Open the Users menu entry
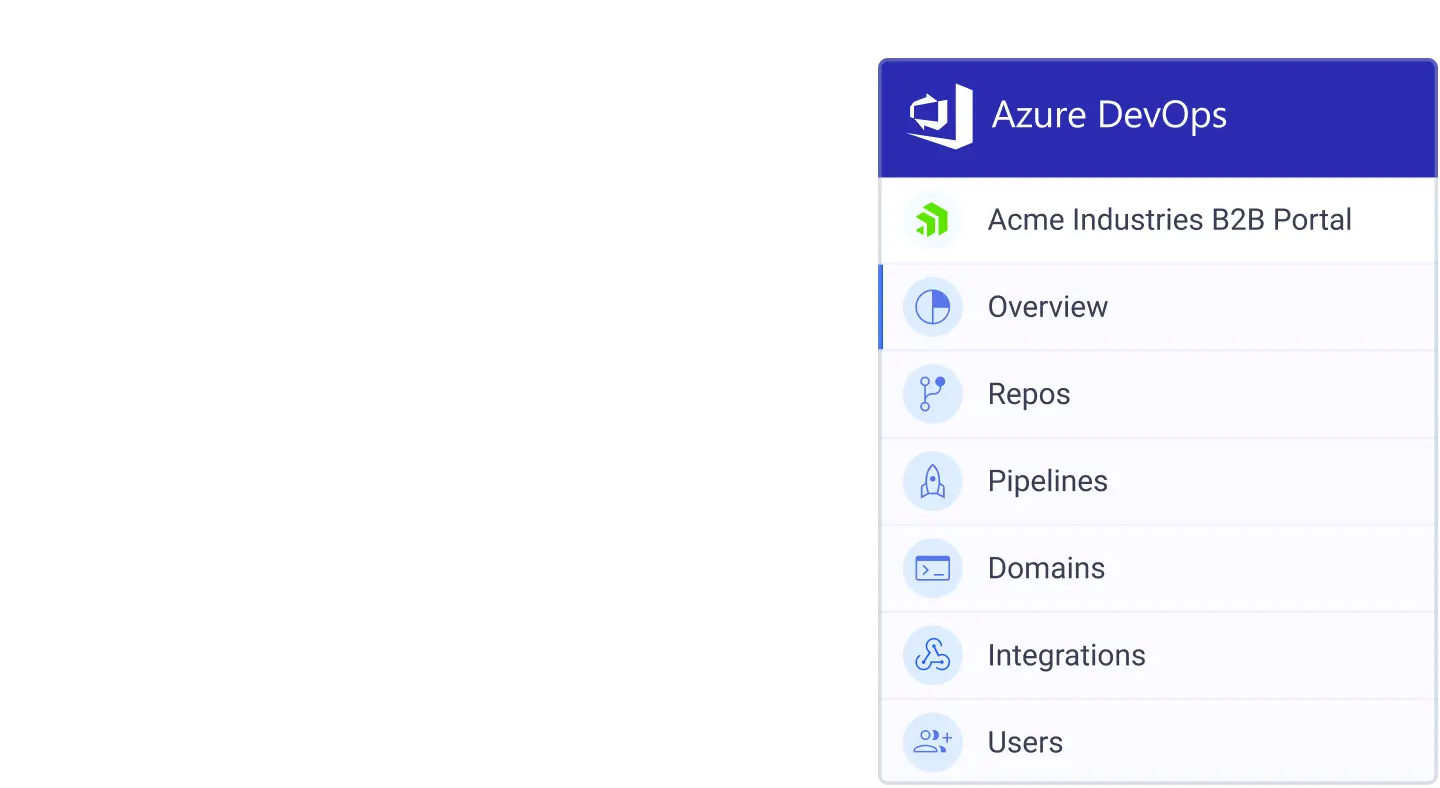This screenshot has height=788, width=1440. [x=1025, y=742]
